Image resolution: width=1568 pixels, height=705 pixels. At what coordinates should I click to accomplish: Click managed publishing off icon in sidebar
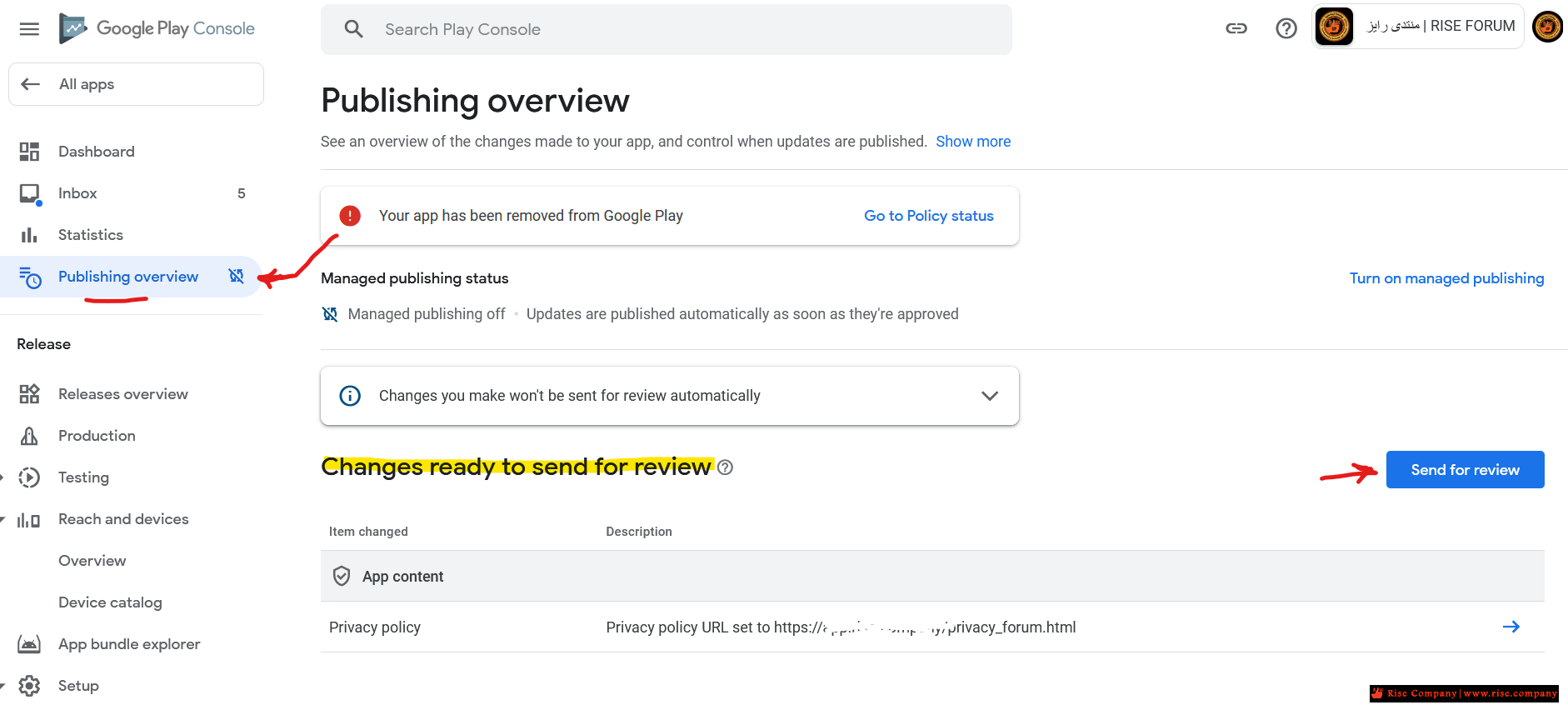pyautogui.click(x=237, y=276)
